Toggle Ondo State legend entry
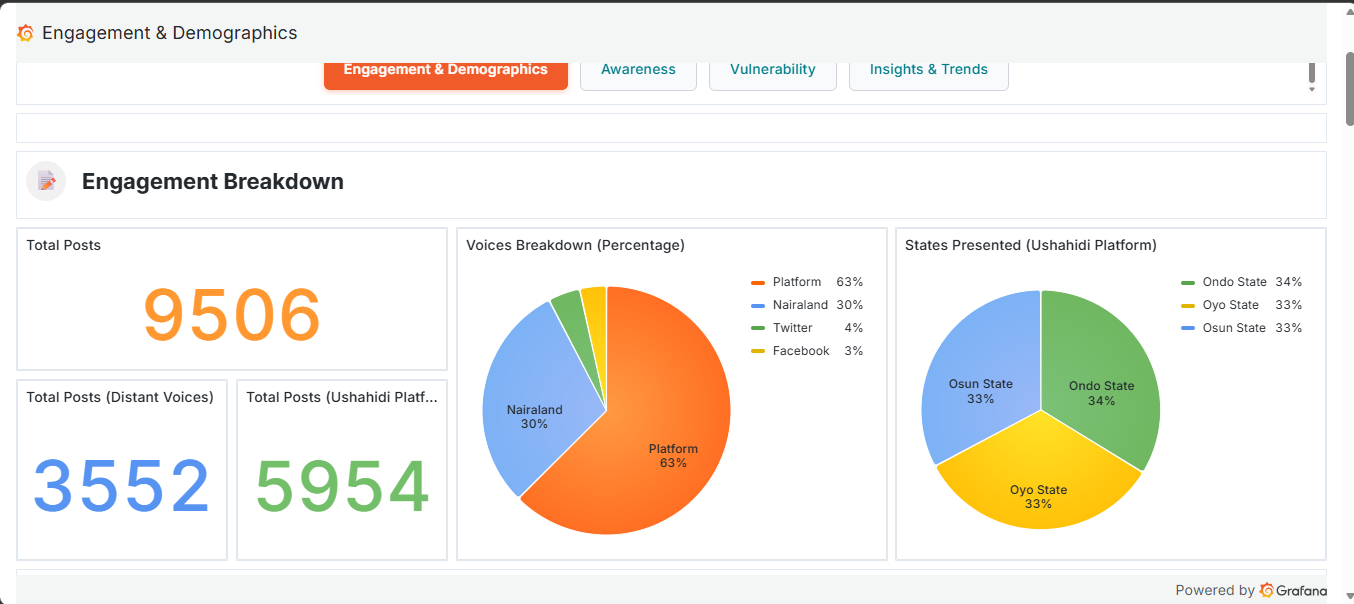The width and height of the screenshot is (1354, 604). point(1234,282)
